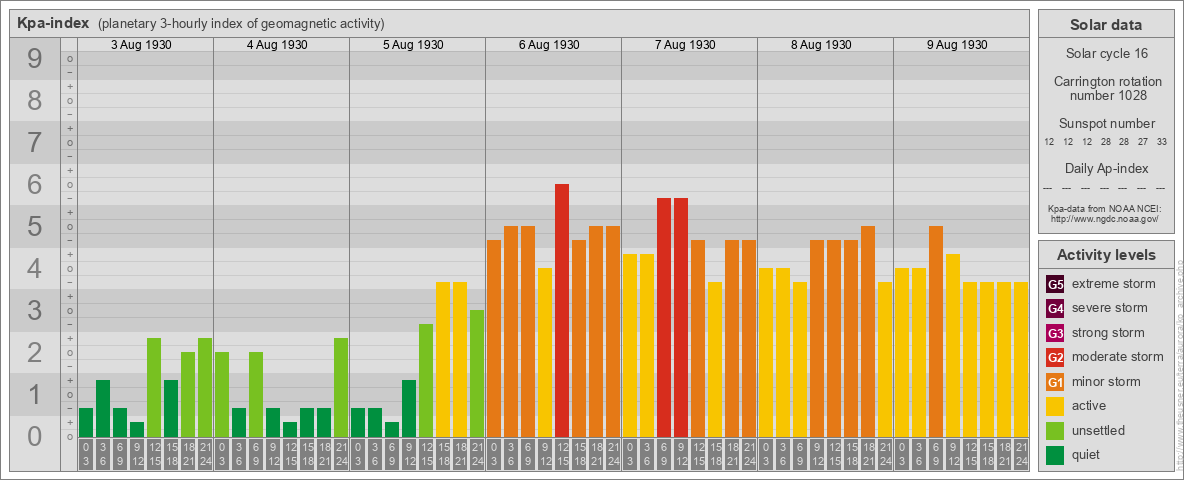Click the '4 Aug 1930' date header
This screenshot has height=480, width=1184.
pos(277,45)
